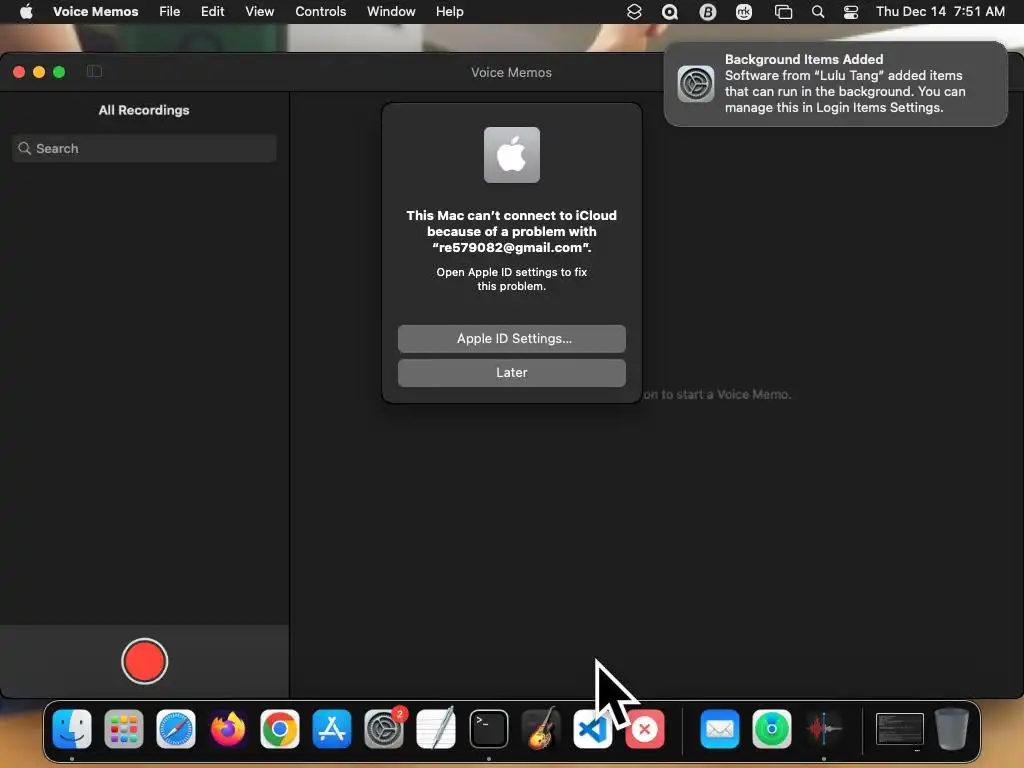Close the Voice Memos window

point(19,72)
